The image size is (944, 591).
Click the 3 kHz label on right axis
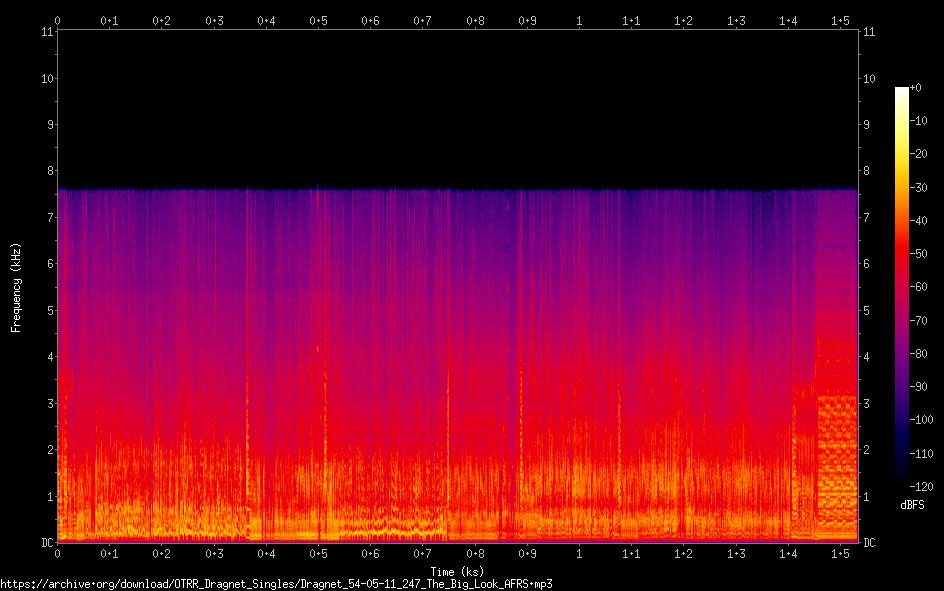click(867, 403)
